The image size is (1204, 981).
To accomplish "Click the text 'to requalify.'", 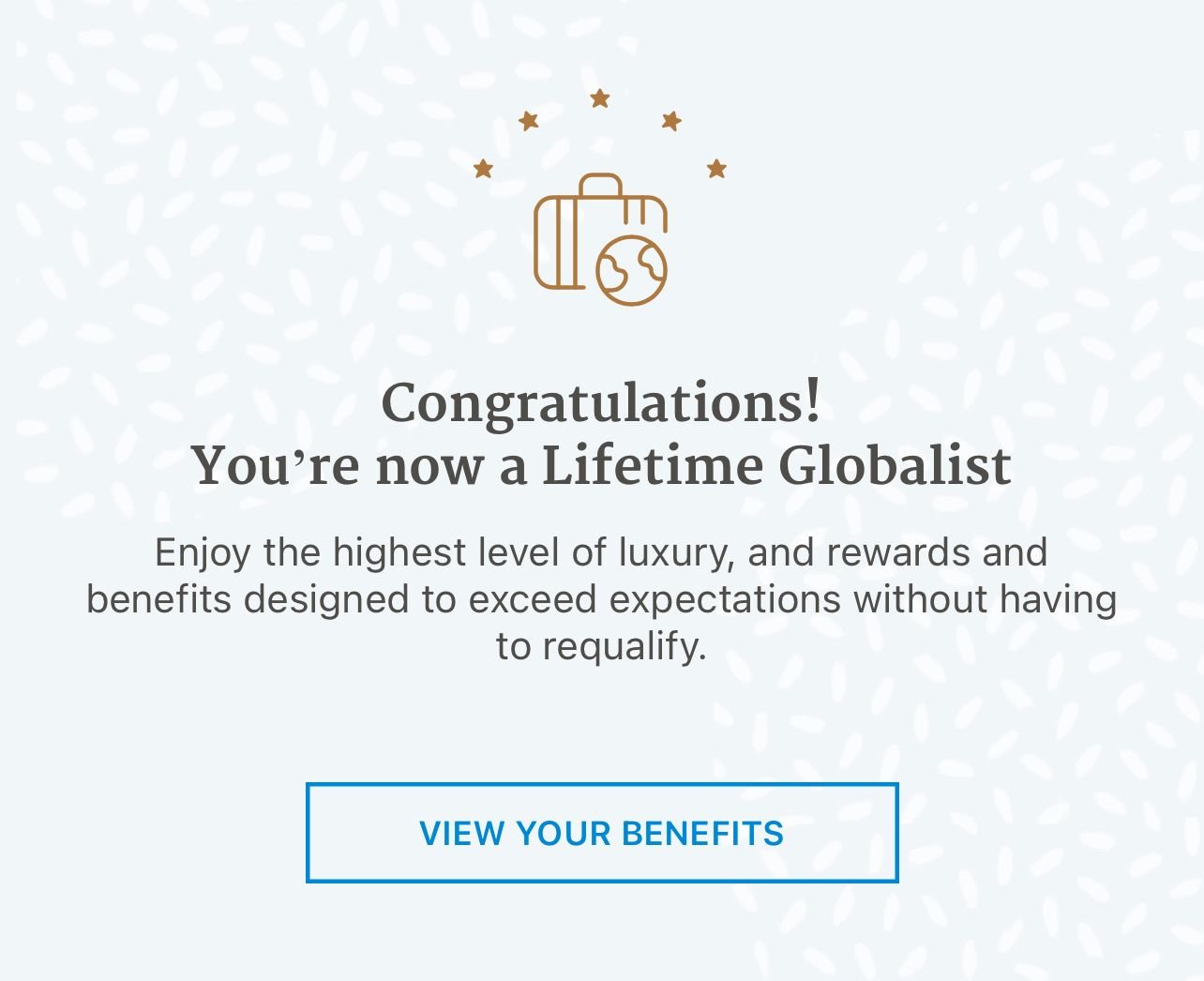I will 601,646.
